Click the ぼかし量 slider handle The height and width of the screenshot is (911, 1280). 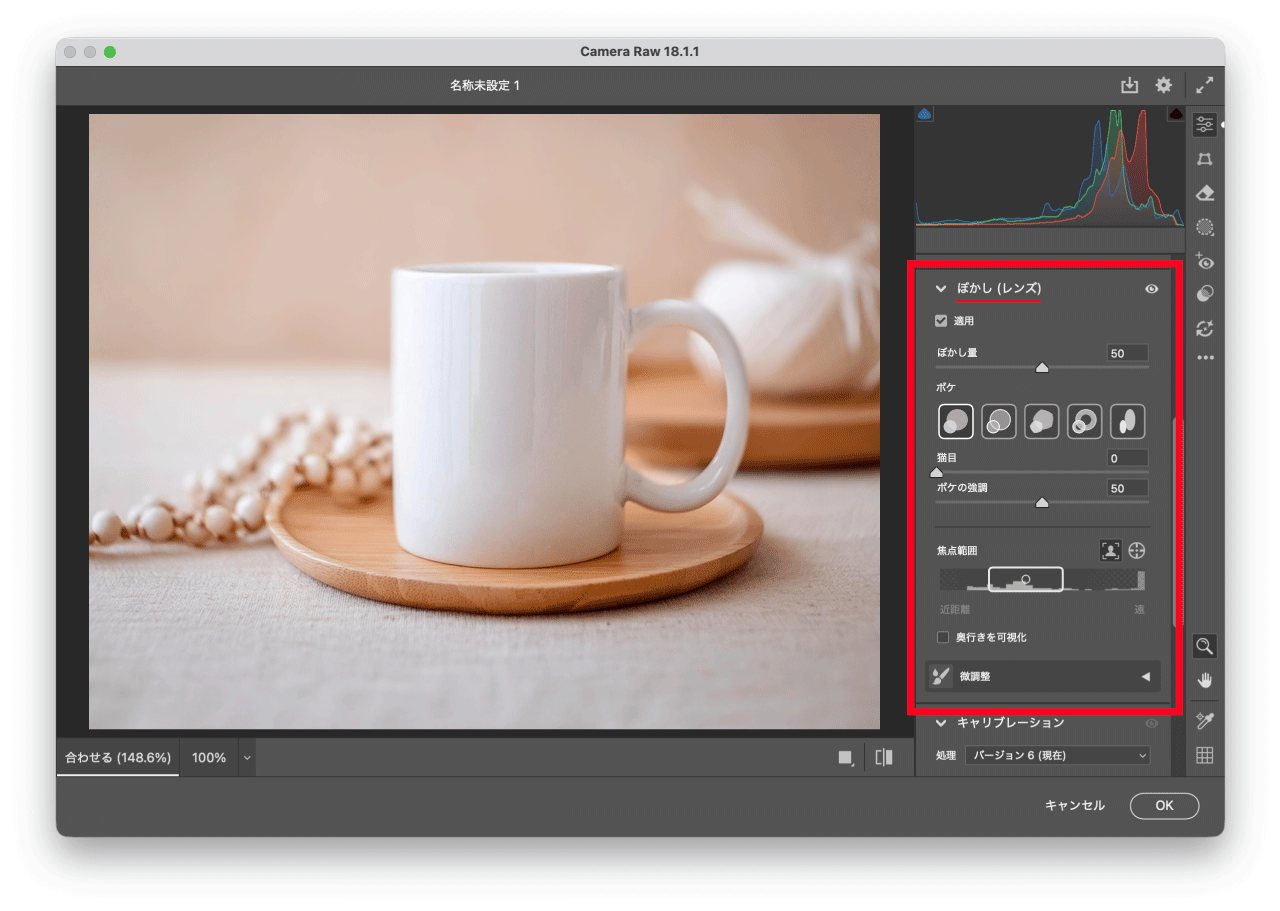(x=1041, y=368)
